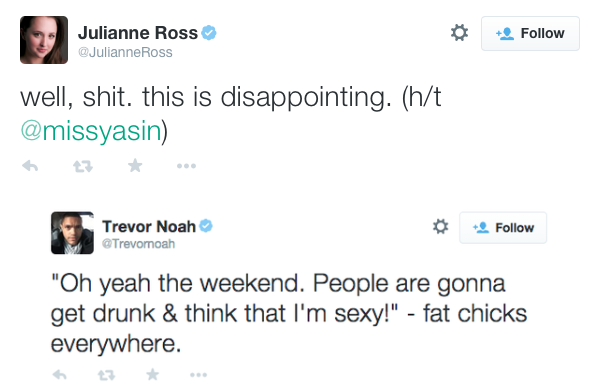
Task: Favorite Trevor Noah's tweet with star
Action: click(152, 374)
